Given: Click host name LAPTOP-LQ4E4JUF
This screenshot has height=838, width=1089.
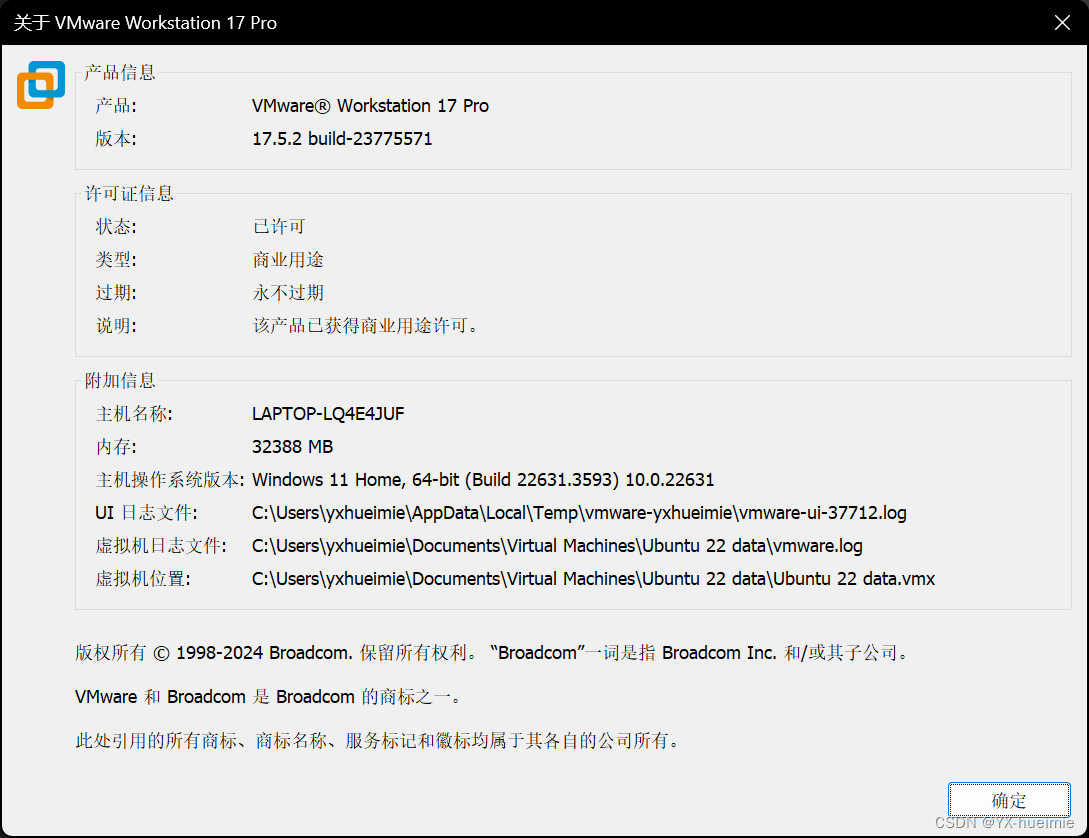Looking at the screenshot, I should click(x=328, y=414).
